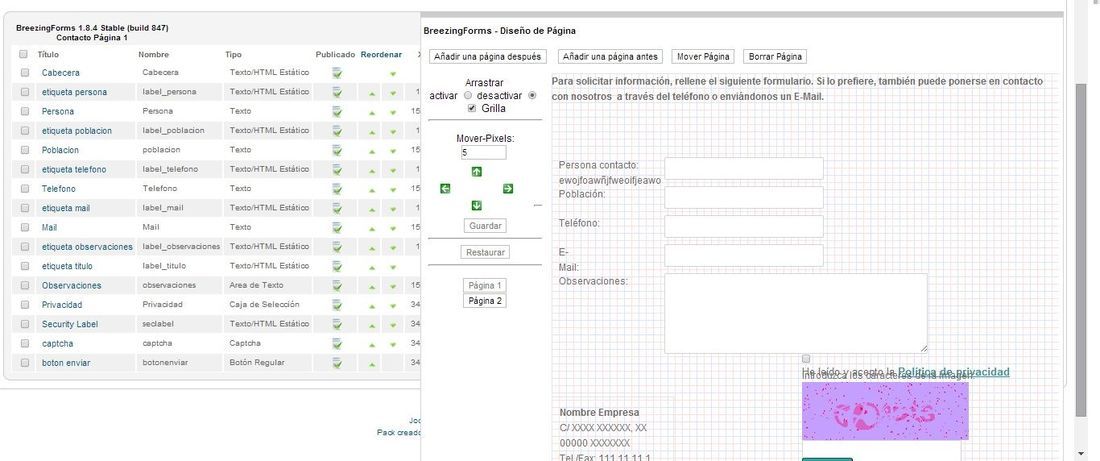The height and width of the screenshot is (461, 1100).
Task: Toggle published icon for Persona row
Action: [337, 112]
